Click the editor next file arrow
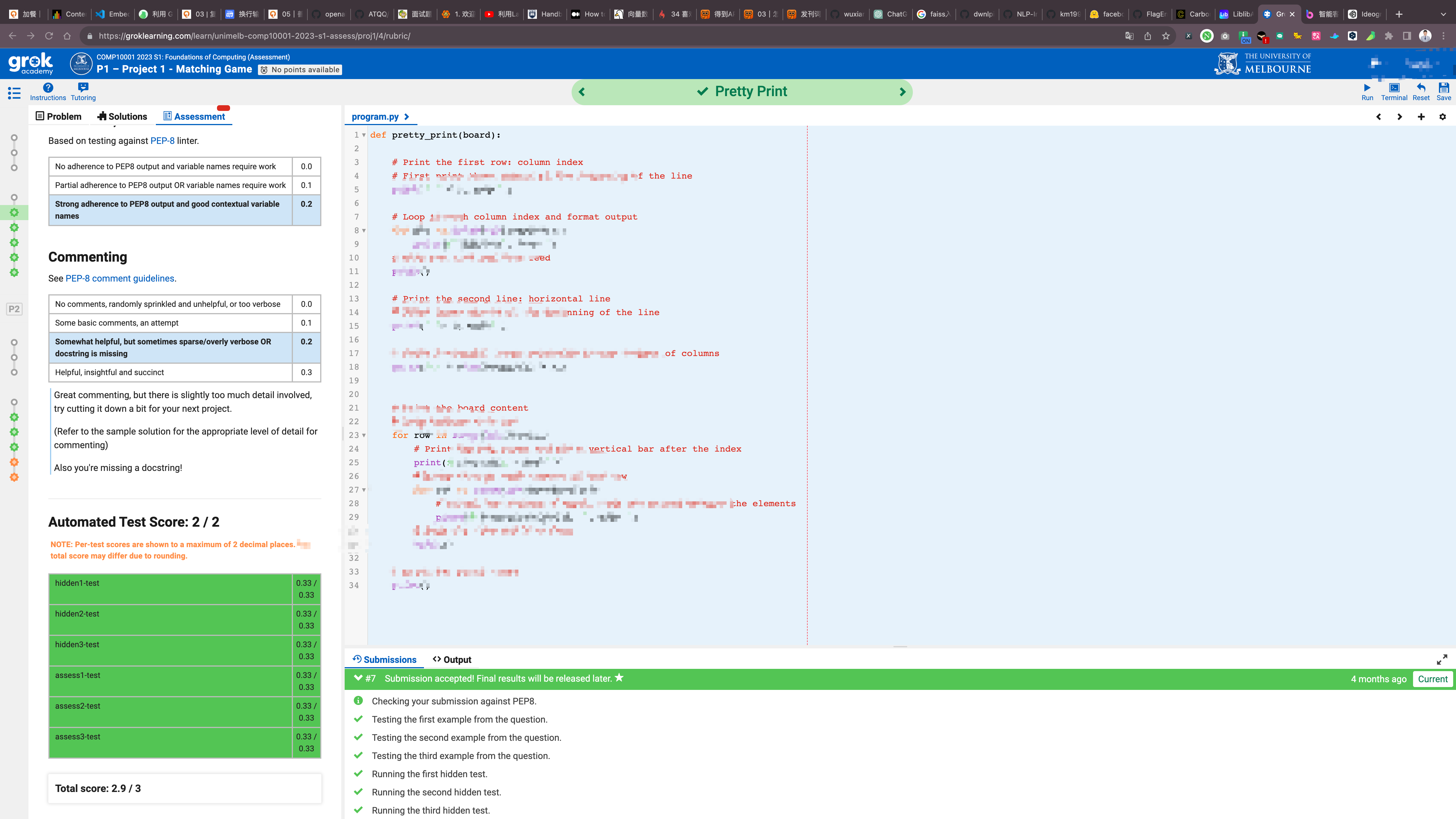This screenshot has width=1456, height=819. tap(1399, 117)
